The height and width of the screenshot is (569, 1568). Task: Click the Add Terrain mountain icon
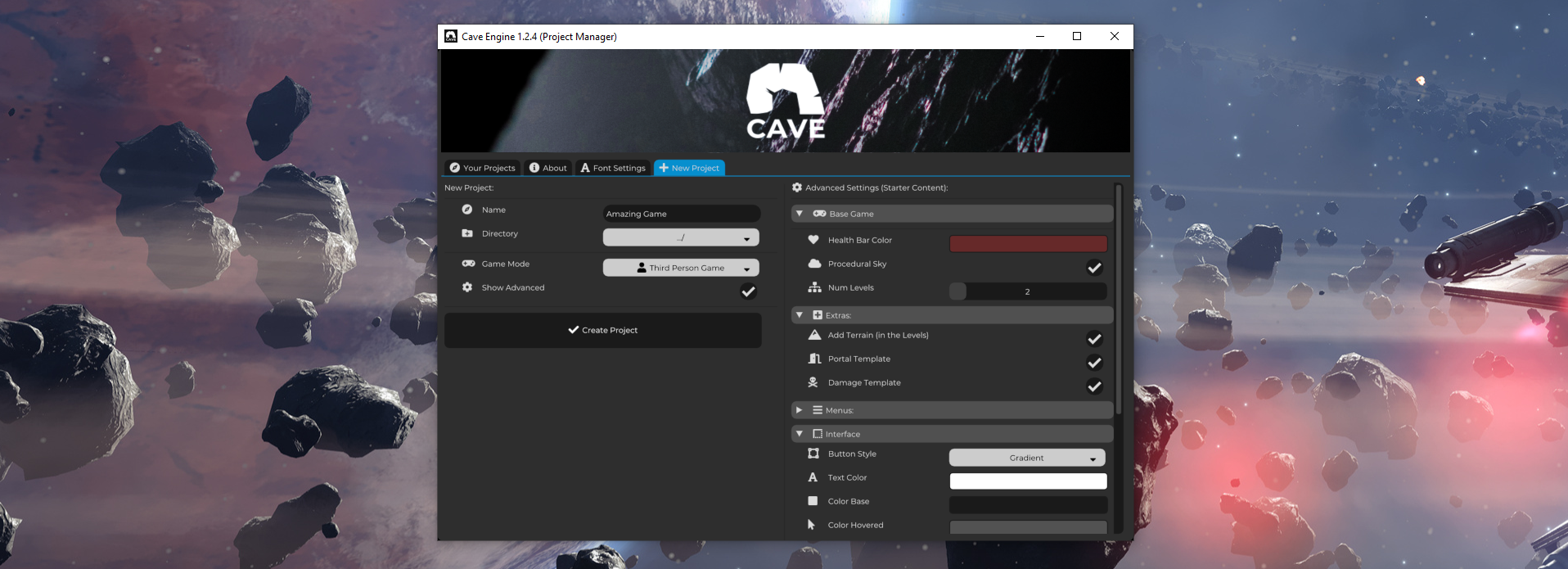click(x=814, y=335)
